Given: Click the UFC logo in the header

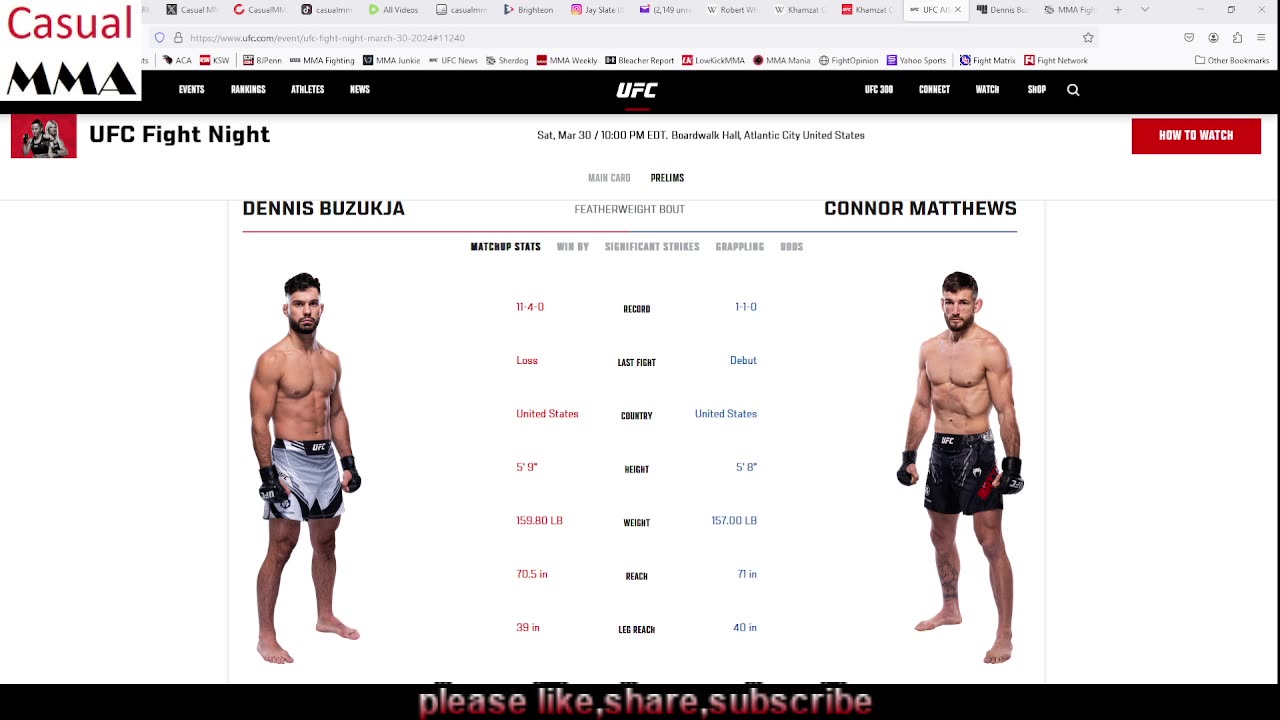Looking at the screenshot, I should pyautogui.click(x=637, y=90).
